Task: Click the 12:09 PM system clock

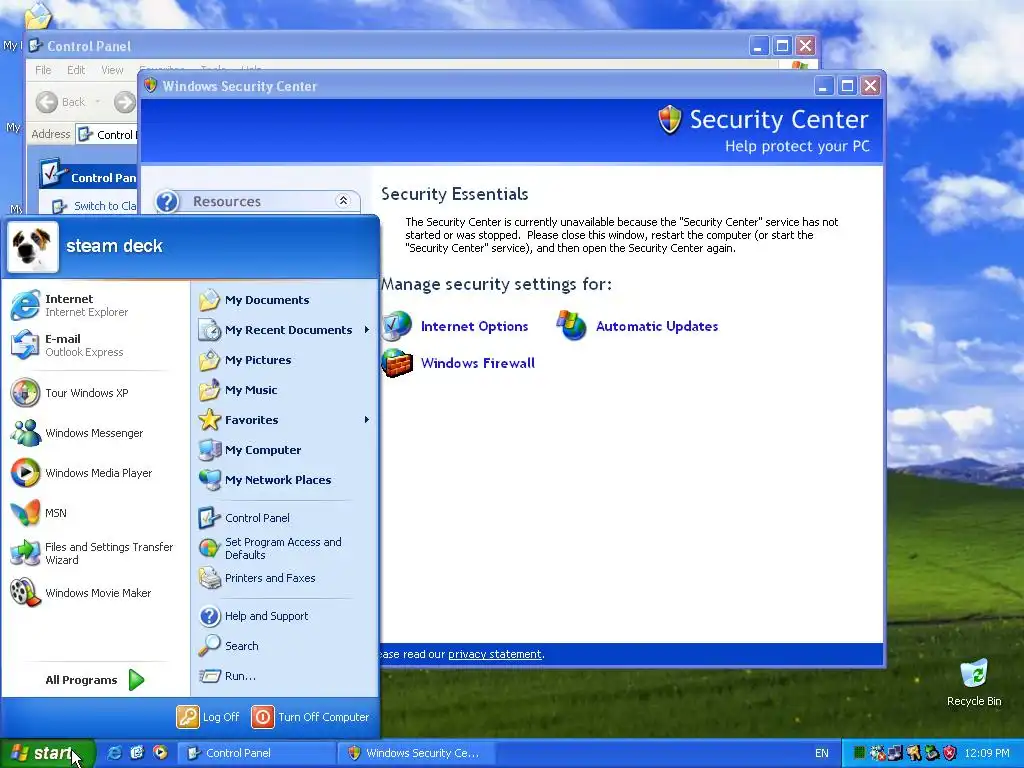Action: (987, 753)
